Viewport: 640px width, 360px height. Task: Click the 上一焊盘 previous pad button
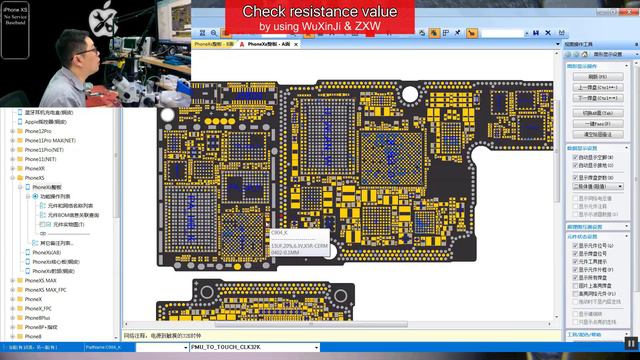[598, 87]
